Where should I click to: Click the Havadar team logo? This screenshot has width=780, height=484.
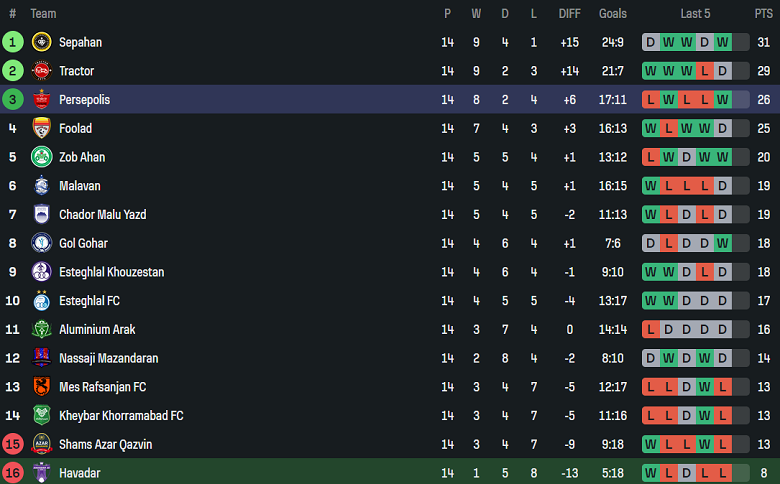[41, 473]
